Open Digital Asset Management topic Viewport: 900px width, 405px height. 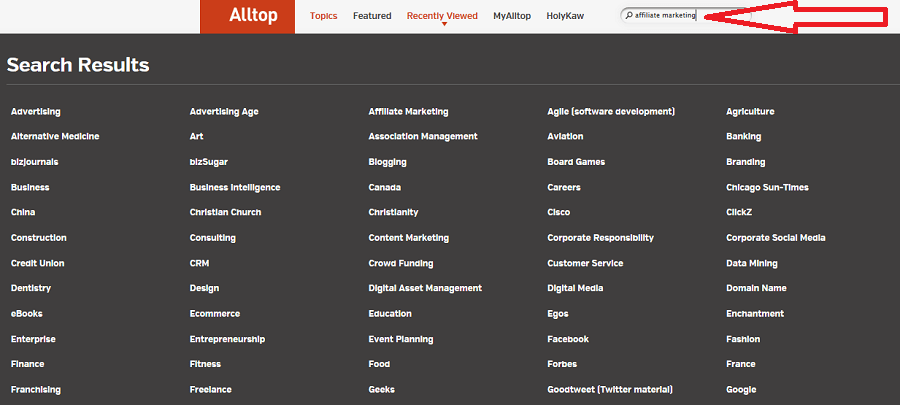(425, 288)
